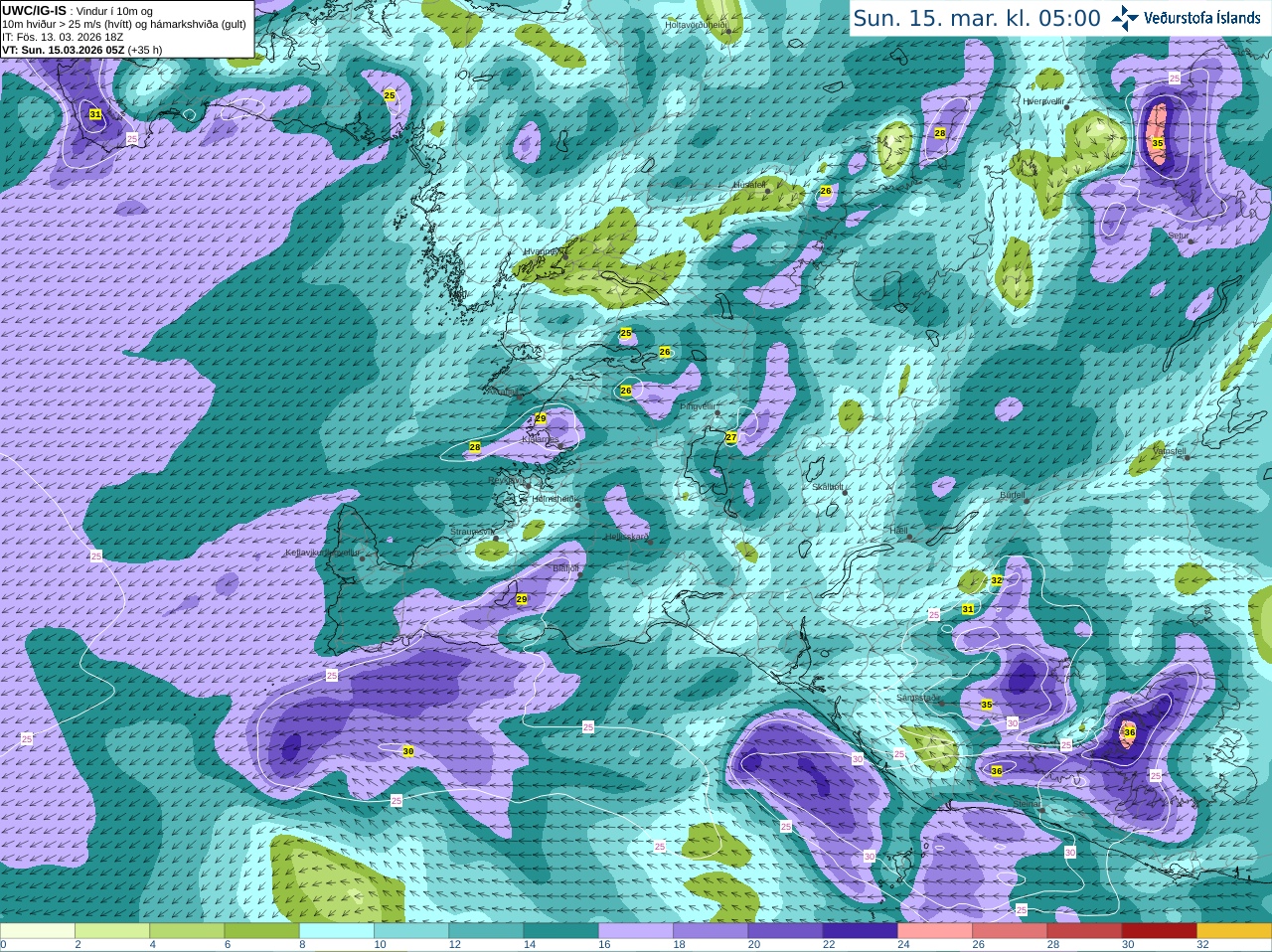1272x952 pixels.
Task: Click the Hólmsheiði station label
Action: [555, 499]
